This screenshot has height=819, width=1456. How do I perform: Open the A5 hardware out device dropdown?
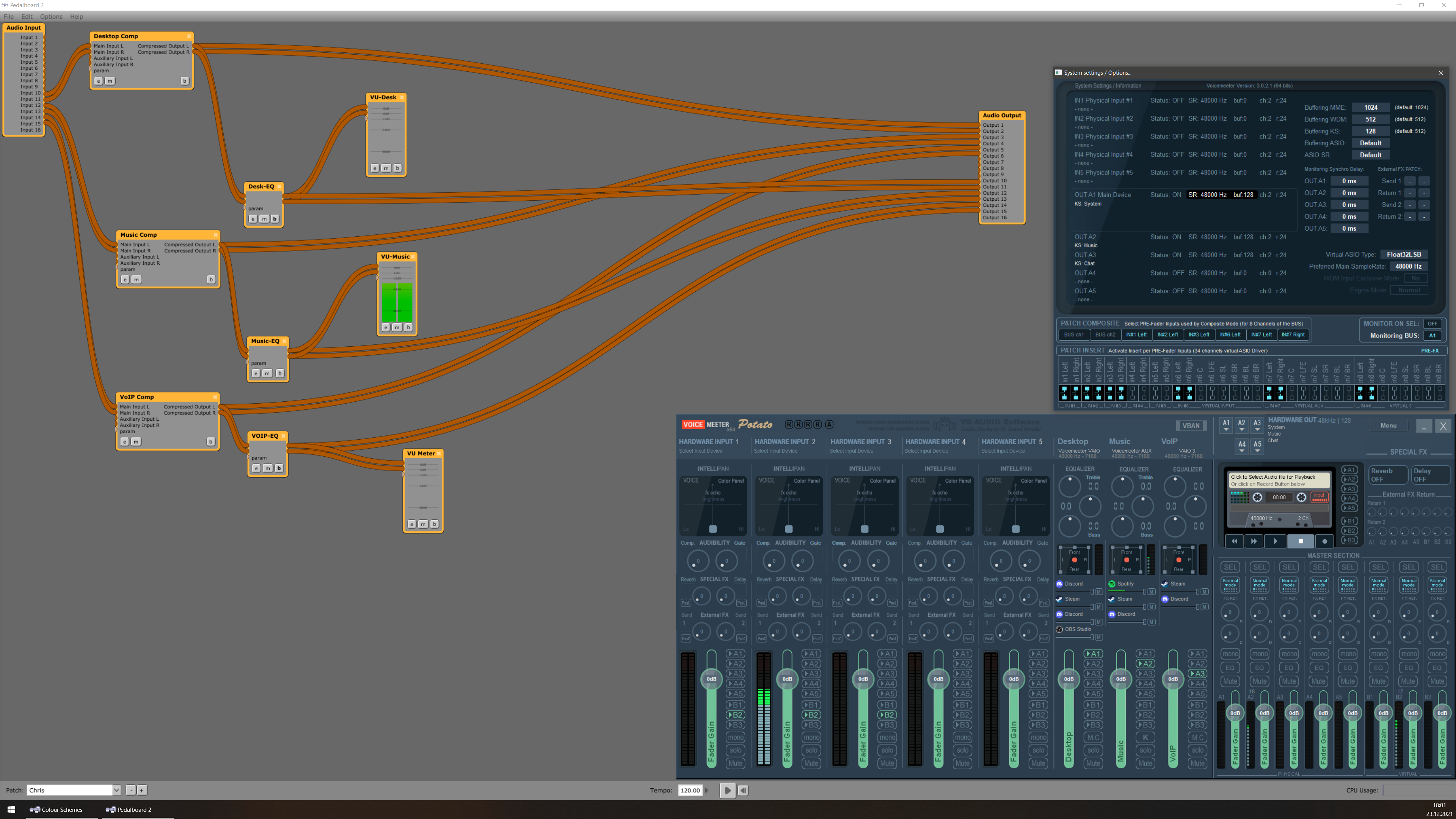(1257, 447)
